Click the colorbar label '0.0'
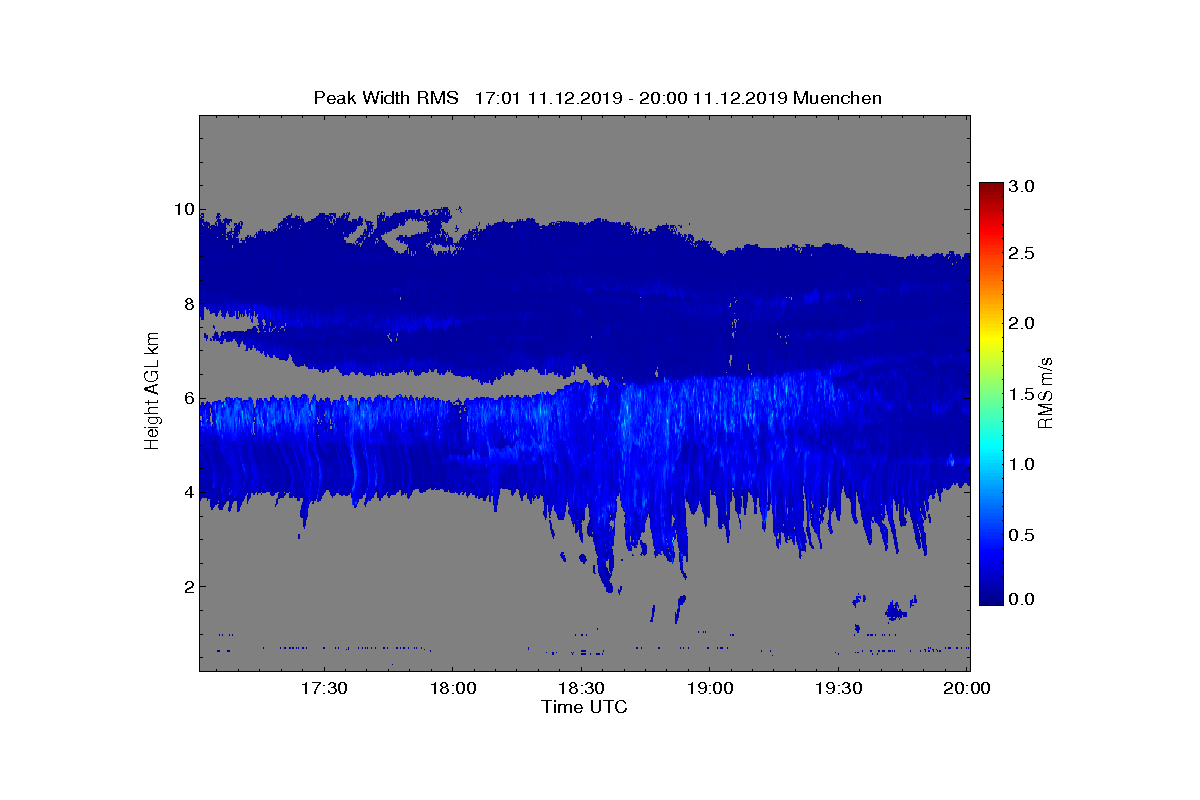The width and height of the screenshot is (1200, 800). coord(1020,599)
